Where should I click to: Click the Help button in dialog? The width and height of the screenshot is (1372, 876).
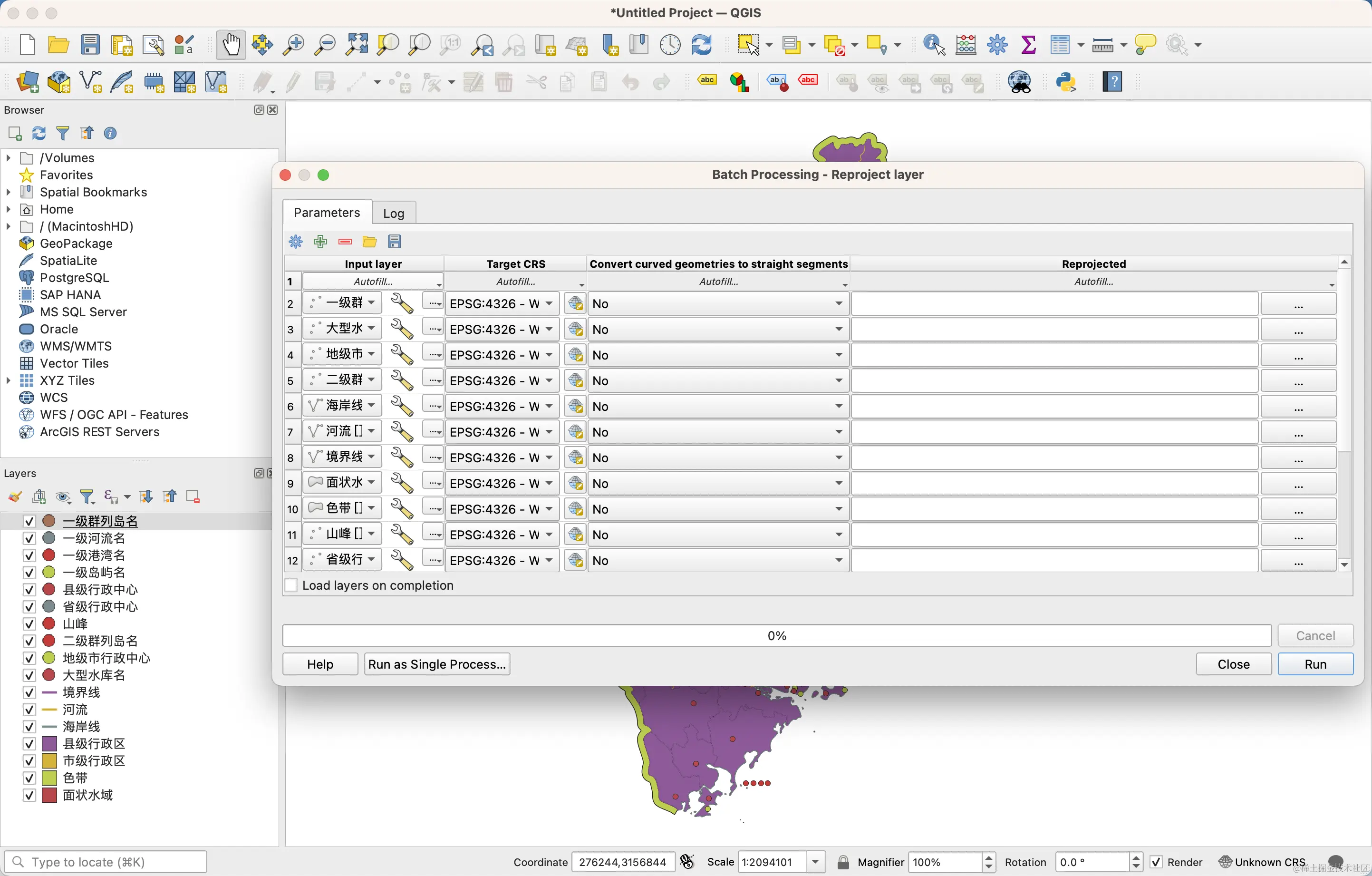pyautogui.click(x=319, y=664)
